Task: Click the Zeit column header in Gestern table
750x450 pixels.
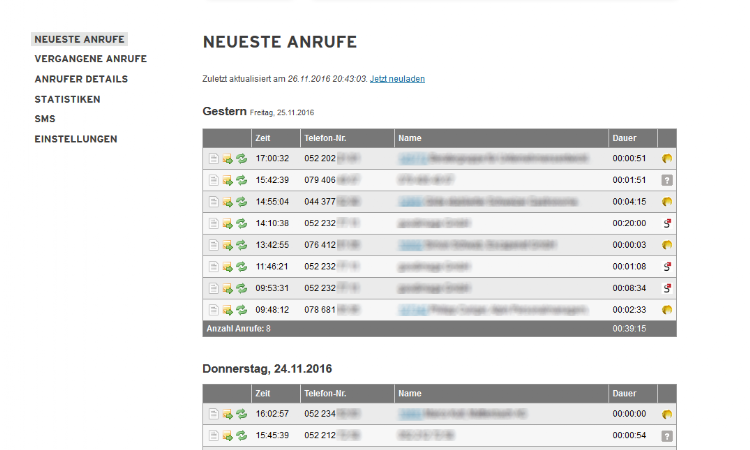Action: (x=263, y=138)
